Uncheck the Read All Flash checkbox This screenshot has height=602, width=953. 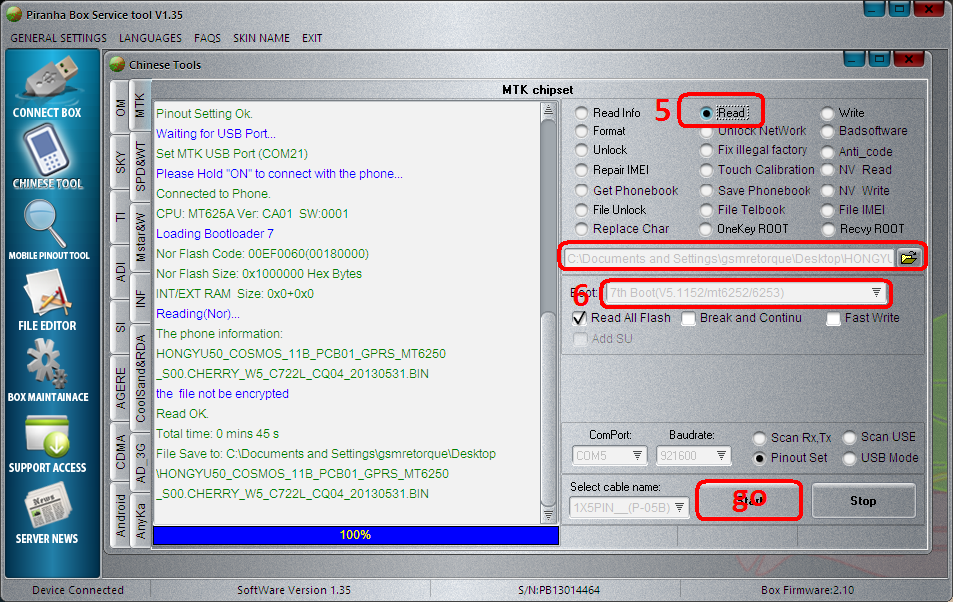pyautogui.click(x=579, y=318)
